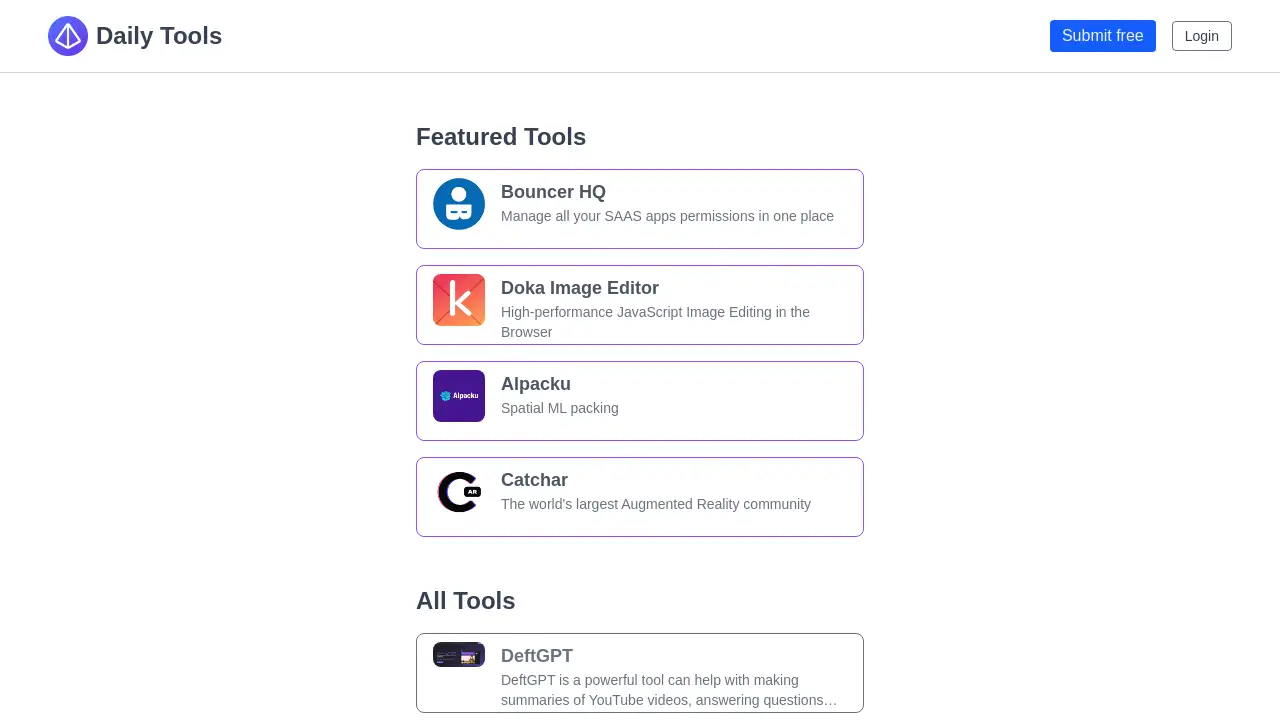Click the Catchar AR logo icon

(x=459, y=492)
